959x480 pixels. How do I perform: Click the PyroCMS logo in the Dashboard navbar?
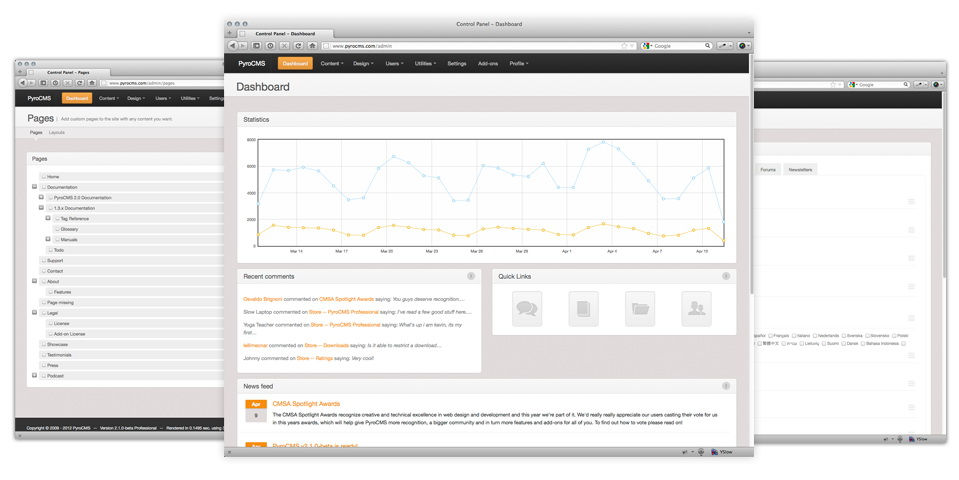(x=252, y=64)
